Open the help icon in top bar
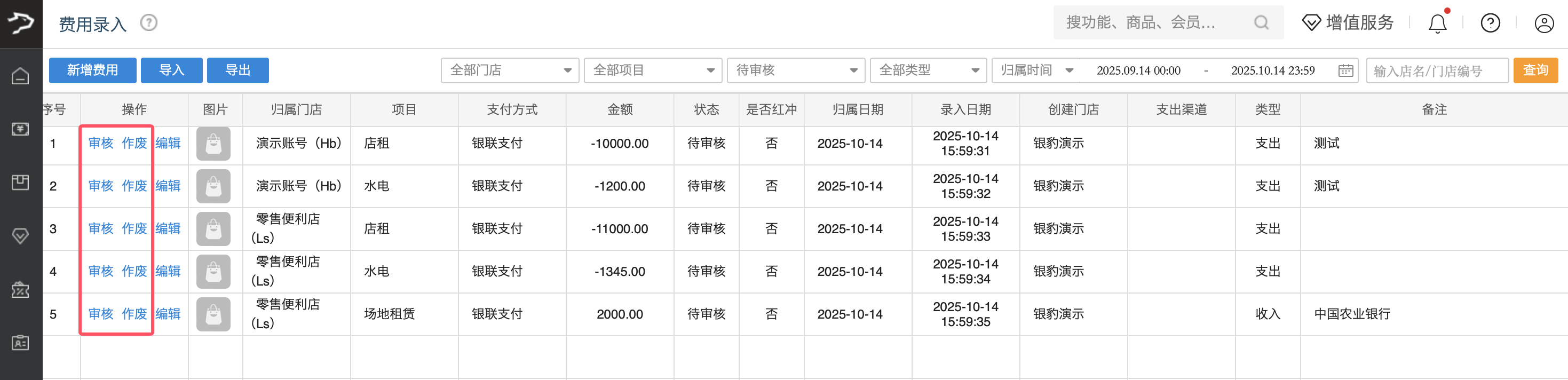Image resolution: width=1568 pixels, height=380 pixels. [x=1490, y=23]
